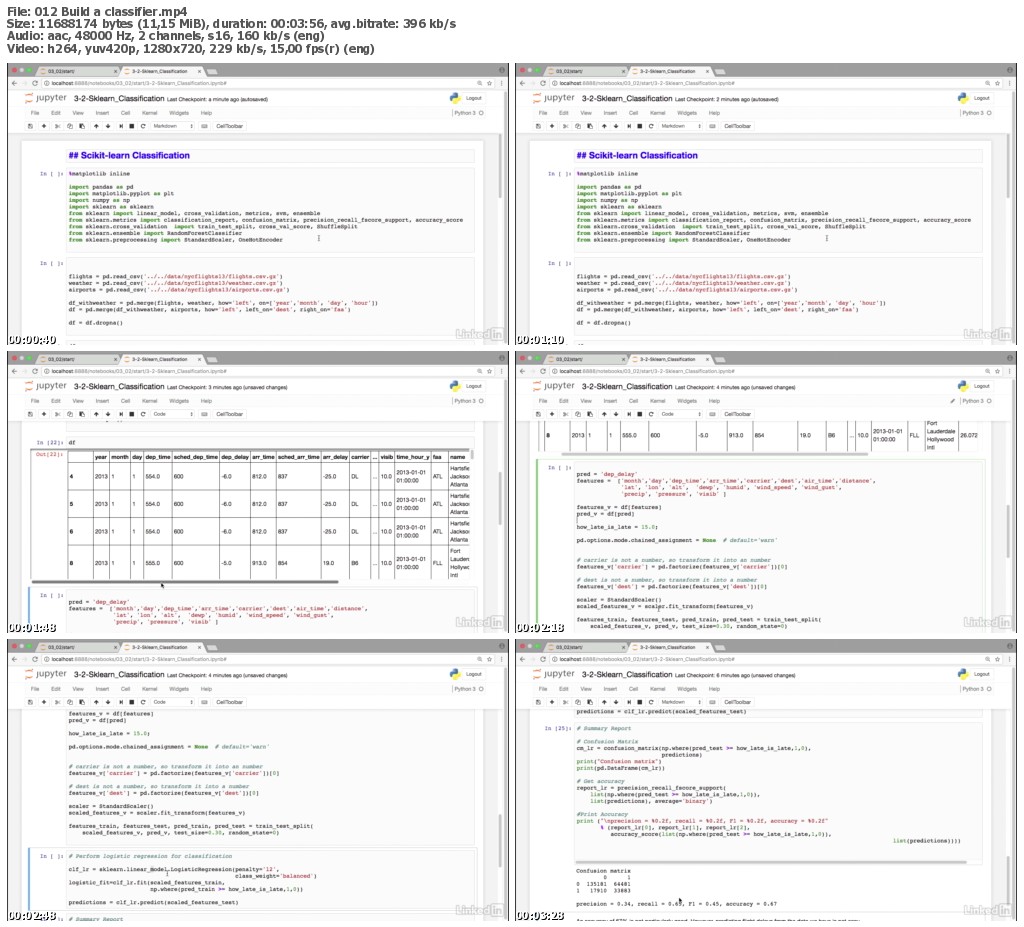Click the move cell up icon in 00:02:48 frame
This screenshot has height=927, width=1024.
96,702
